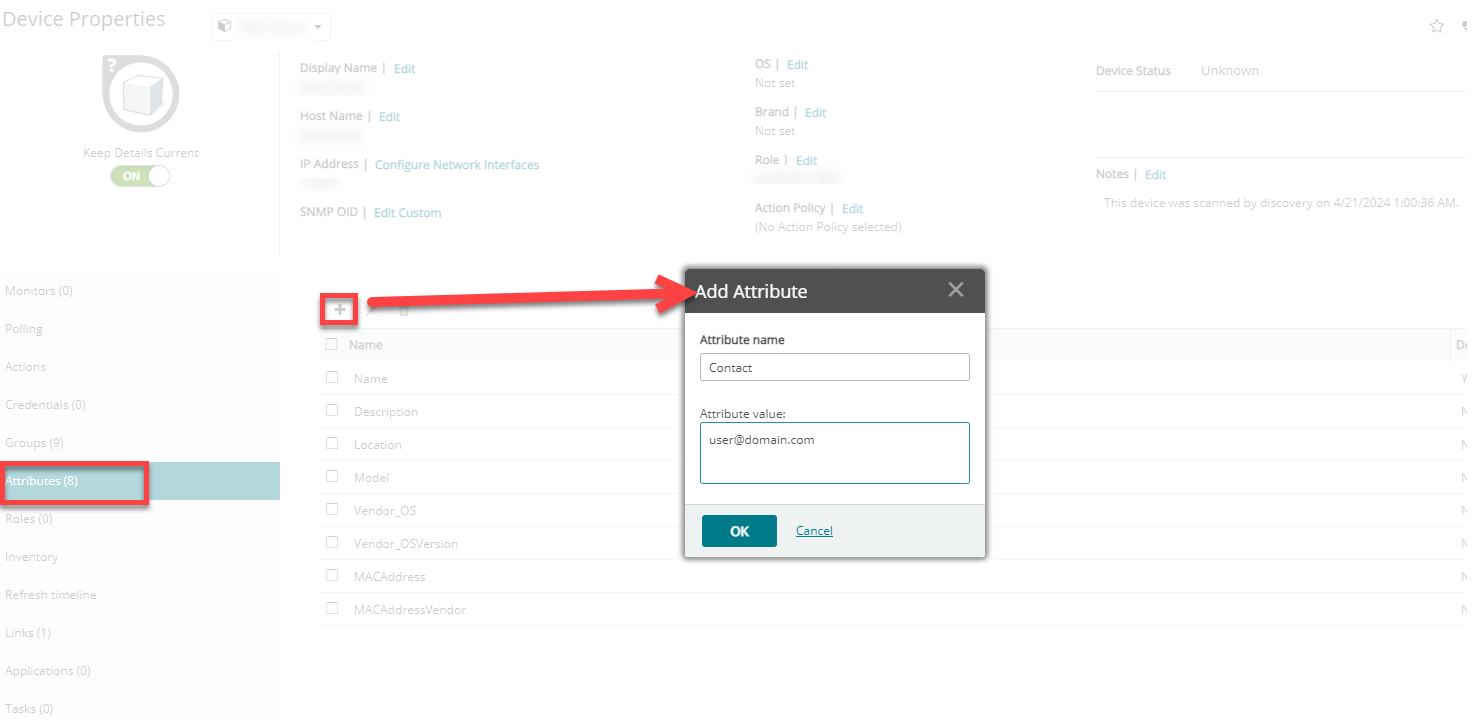This screenshot has width=1477, height=728.
Task: Open Credentials (0) in the sidebar
Action: point(45,405)
